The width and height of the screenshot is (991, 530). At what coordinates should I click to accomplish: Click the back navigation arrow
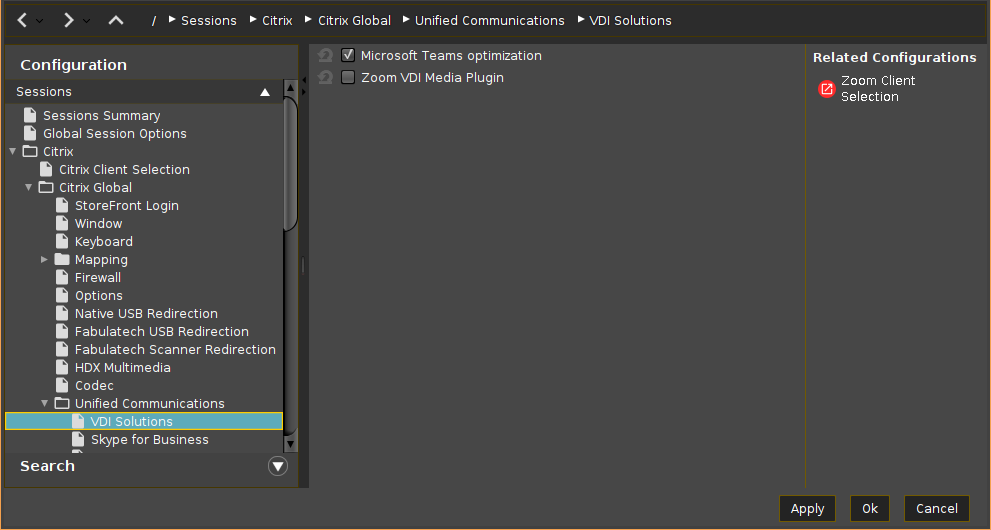click(x=22, y=20)
